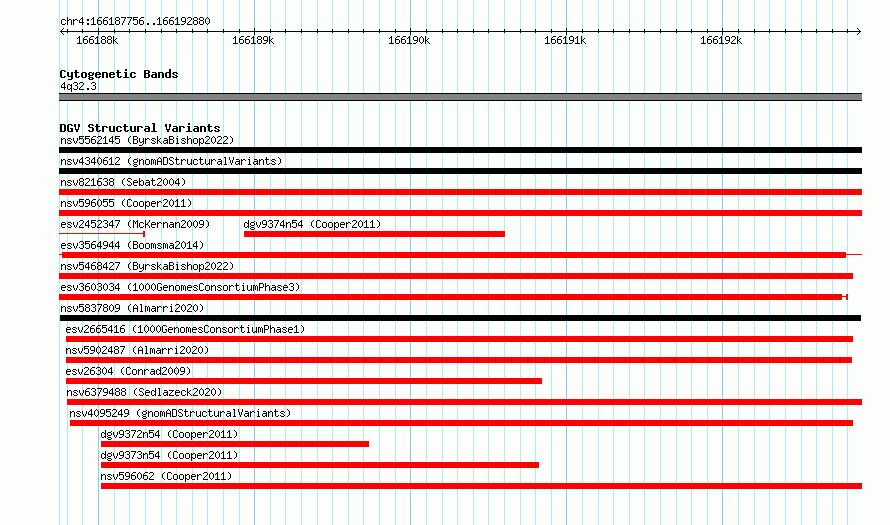Click the esv26304 (Conrad2009) label
The width and height of the screenshot is (890, 525).
tap(128, 371)
